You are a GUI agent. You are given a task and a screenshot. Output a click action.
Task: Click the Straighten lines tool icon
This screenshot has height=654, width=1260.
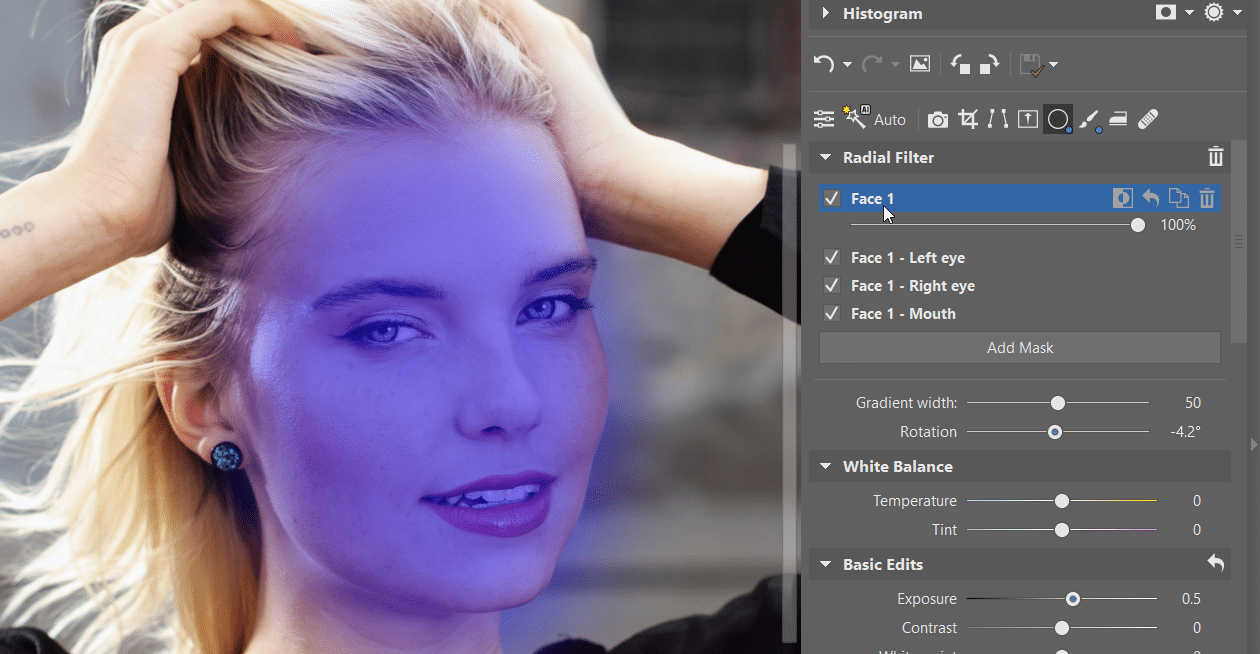pos(997,118)
